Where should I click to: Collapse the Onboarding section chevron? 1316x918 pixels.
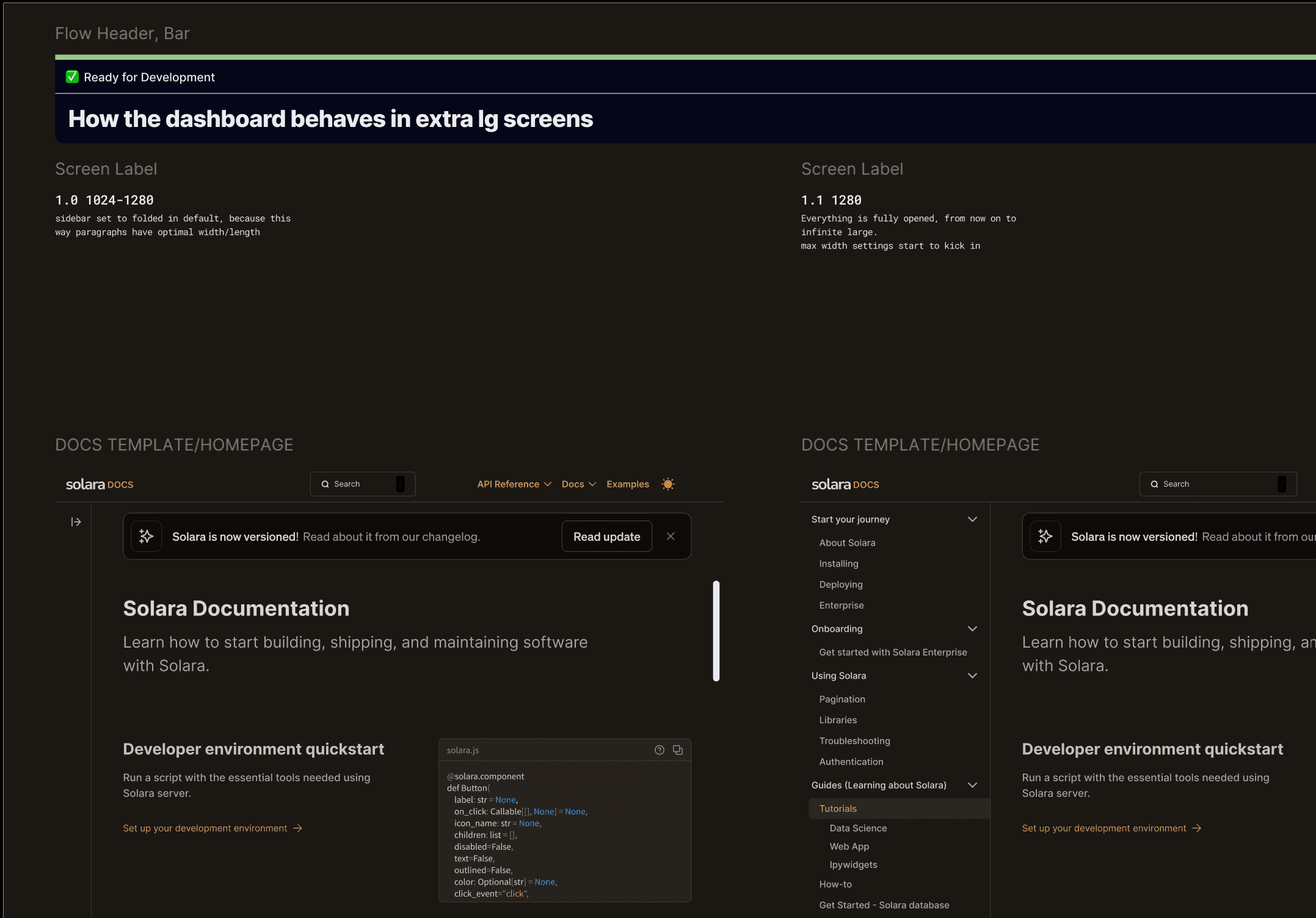[972, 629]
